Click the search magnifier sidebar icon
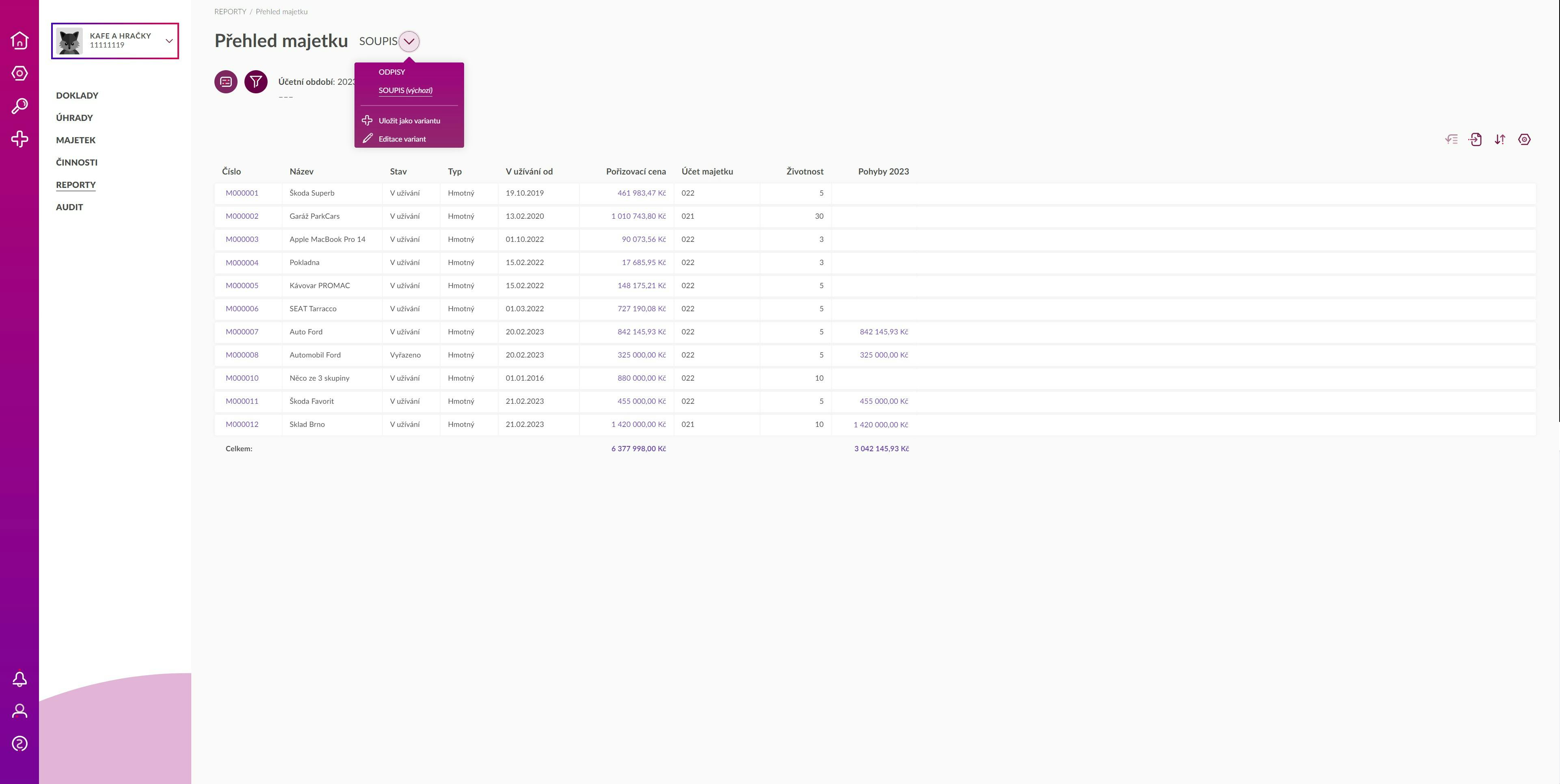The image size is (1560, 784). coord(19,106)
